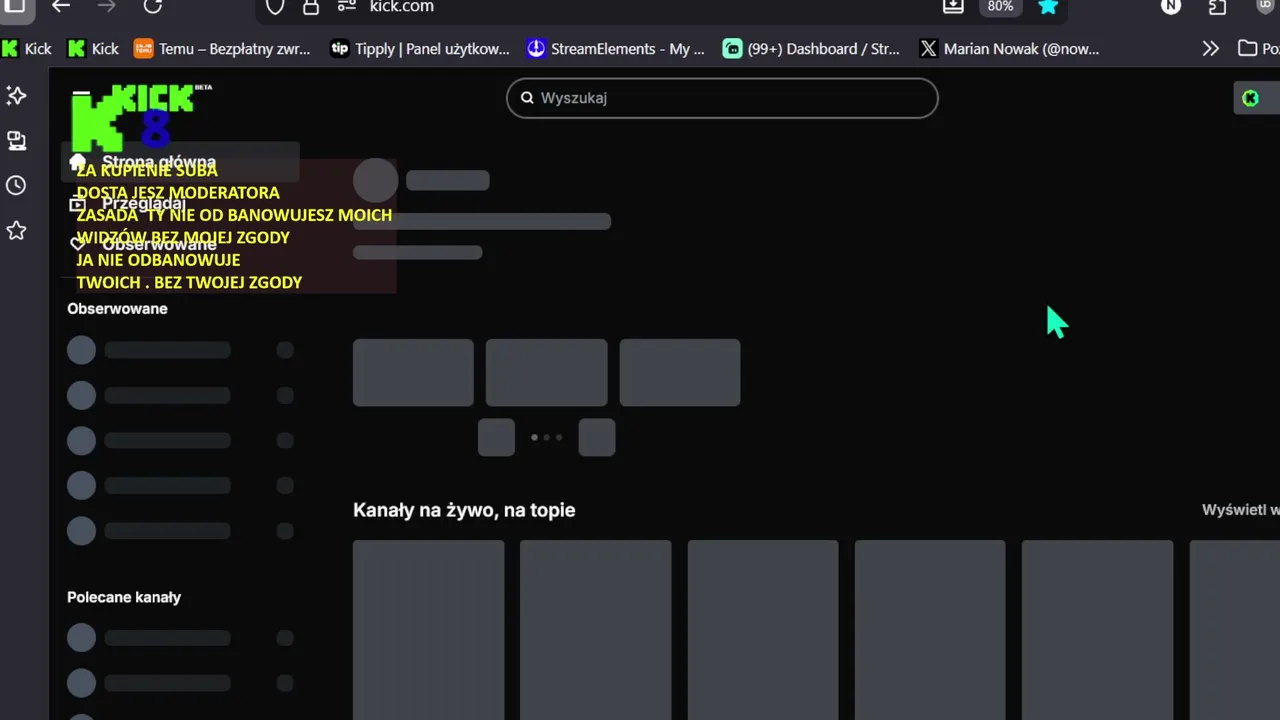Reload the page with the refresh icon

point(152,6)
